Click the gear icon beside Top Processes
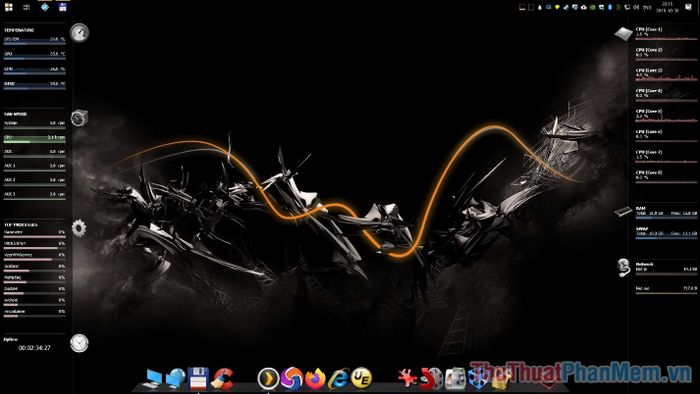The image size is (700, 394). pos(79,228)
